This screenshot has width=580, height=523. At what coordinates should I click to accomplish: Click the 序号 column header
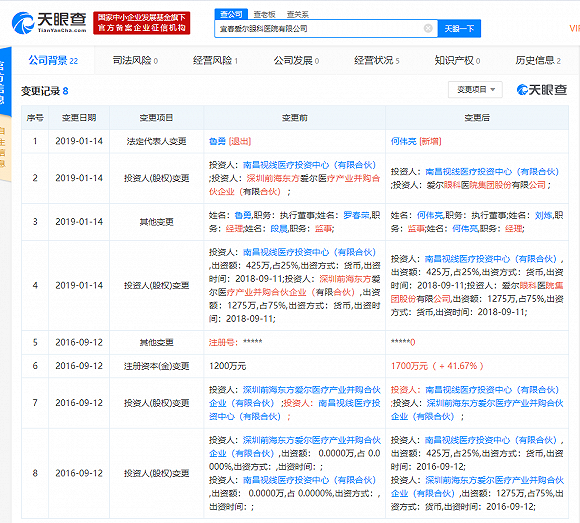pyautogui.click(x=35, y=118)
